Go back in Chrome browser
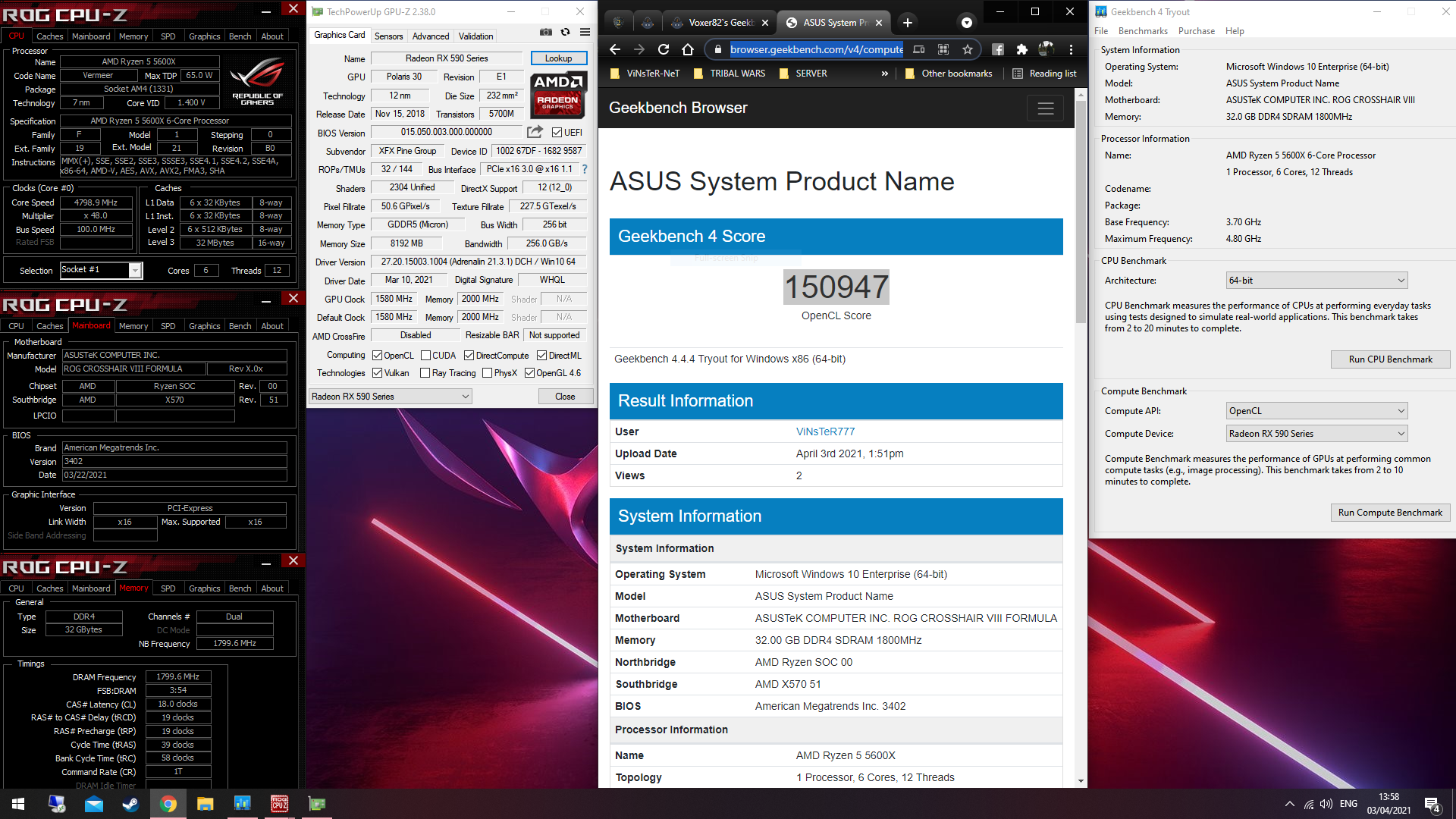1456x819 pixels. pos(615,49)
